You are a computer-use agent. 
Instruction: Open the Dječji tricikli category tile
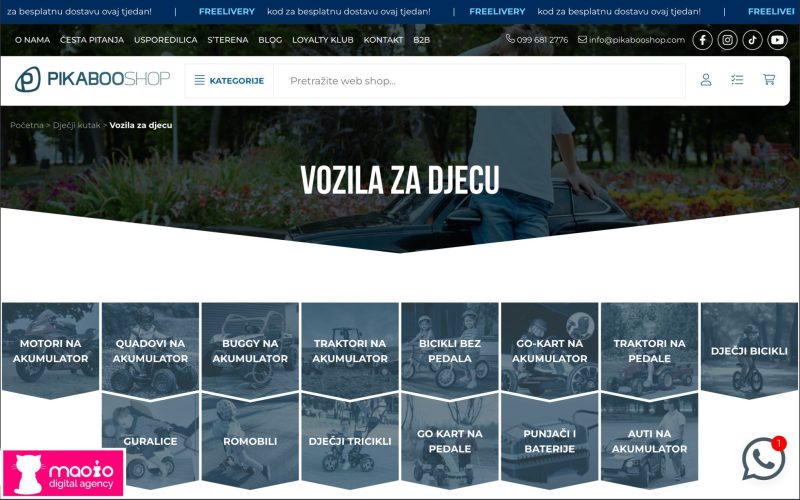[x=350, y=440]
